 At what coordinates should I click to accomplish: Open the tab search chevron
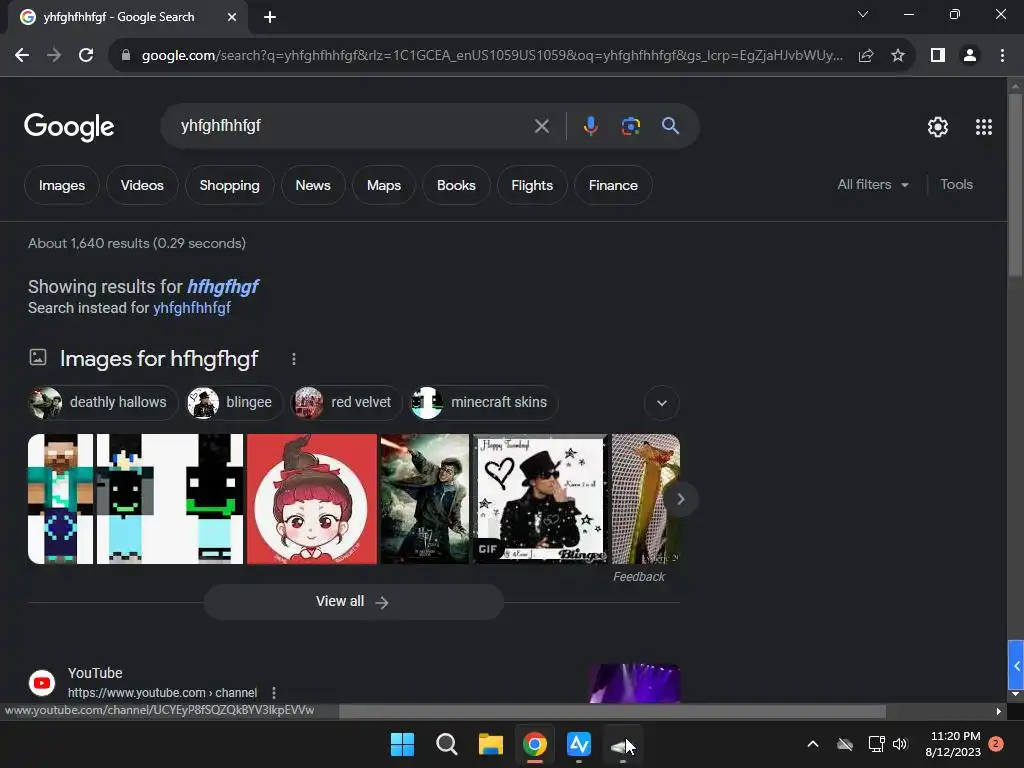pos(863,14)
